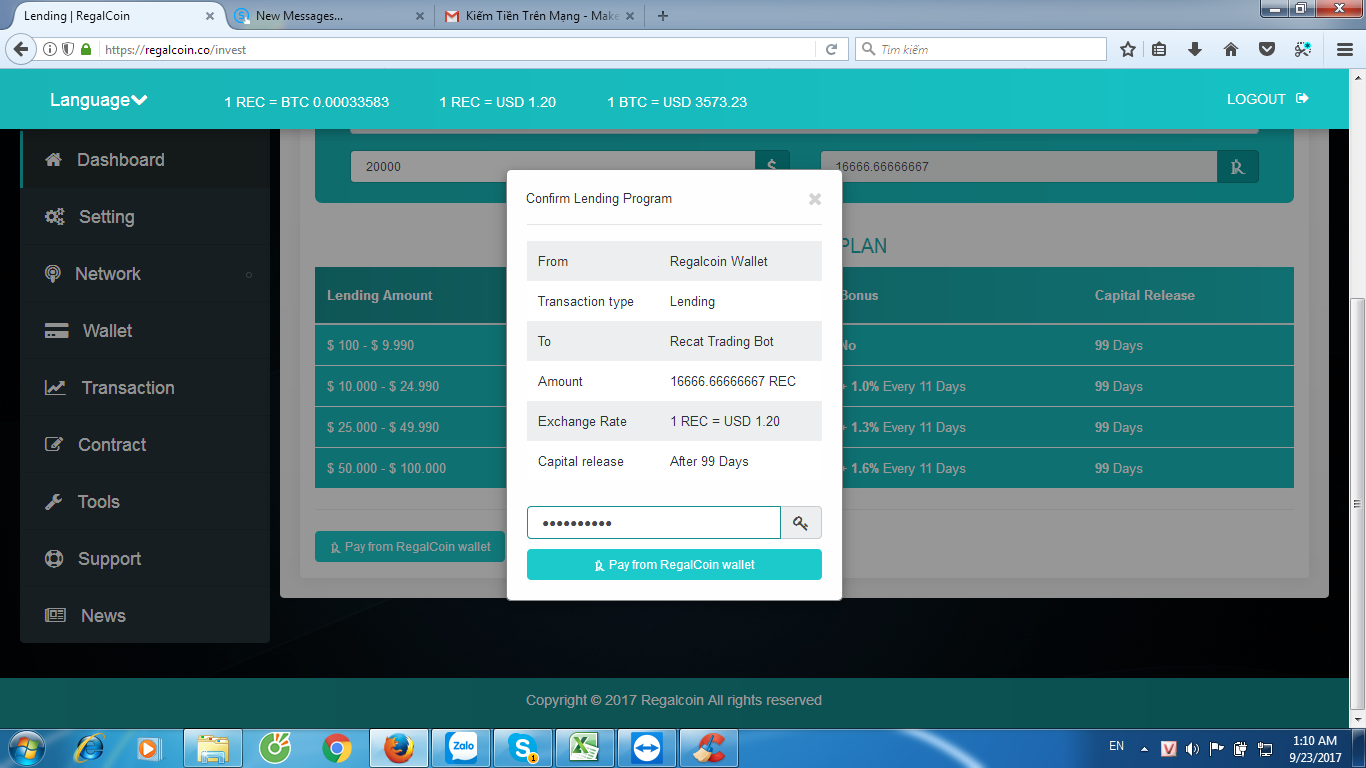The image size is (1366, 768).
Task: Open Zalo from the taskbar
Action: pos(462,747)
